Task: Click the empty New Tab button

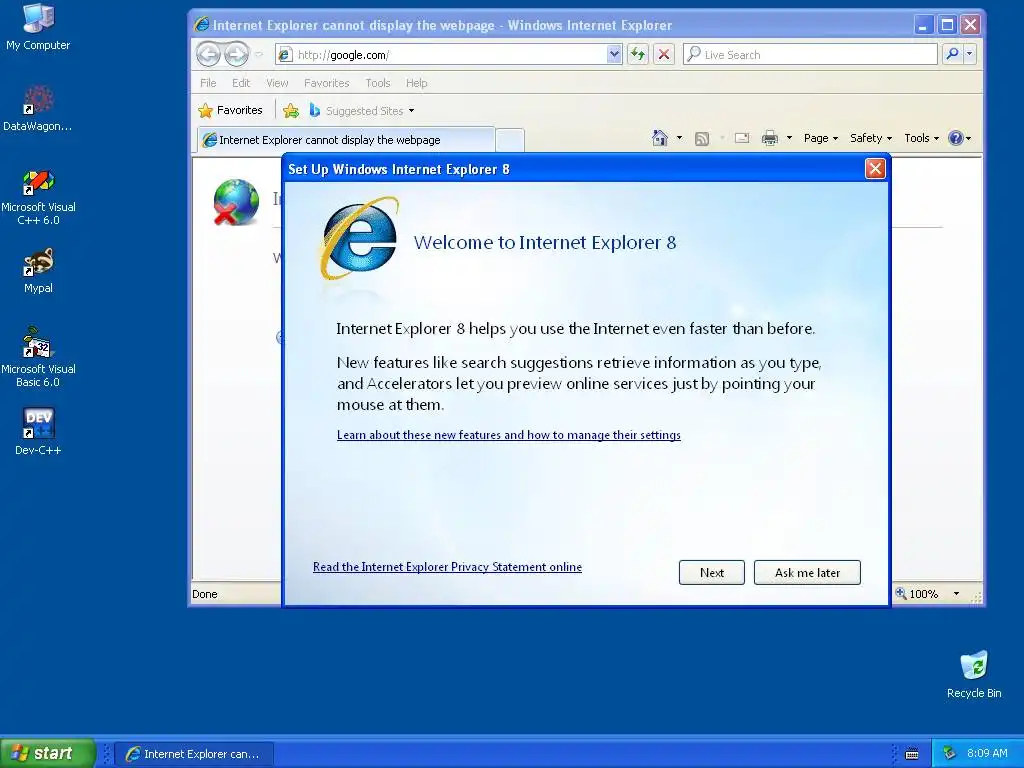Action: point(509,140)
